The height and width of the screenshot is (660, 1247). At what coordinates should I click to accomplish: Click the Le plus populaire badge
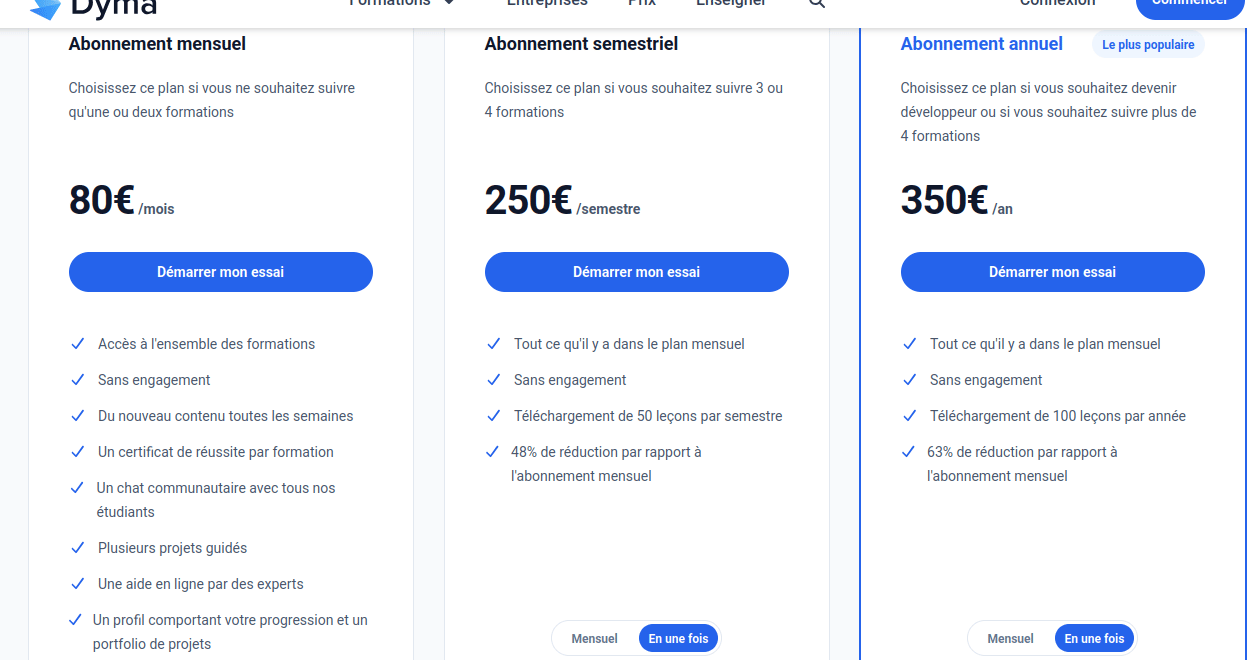[x=1148, y=45]
